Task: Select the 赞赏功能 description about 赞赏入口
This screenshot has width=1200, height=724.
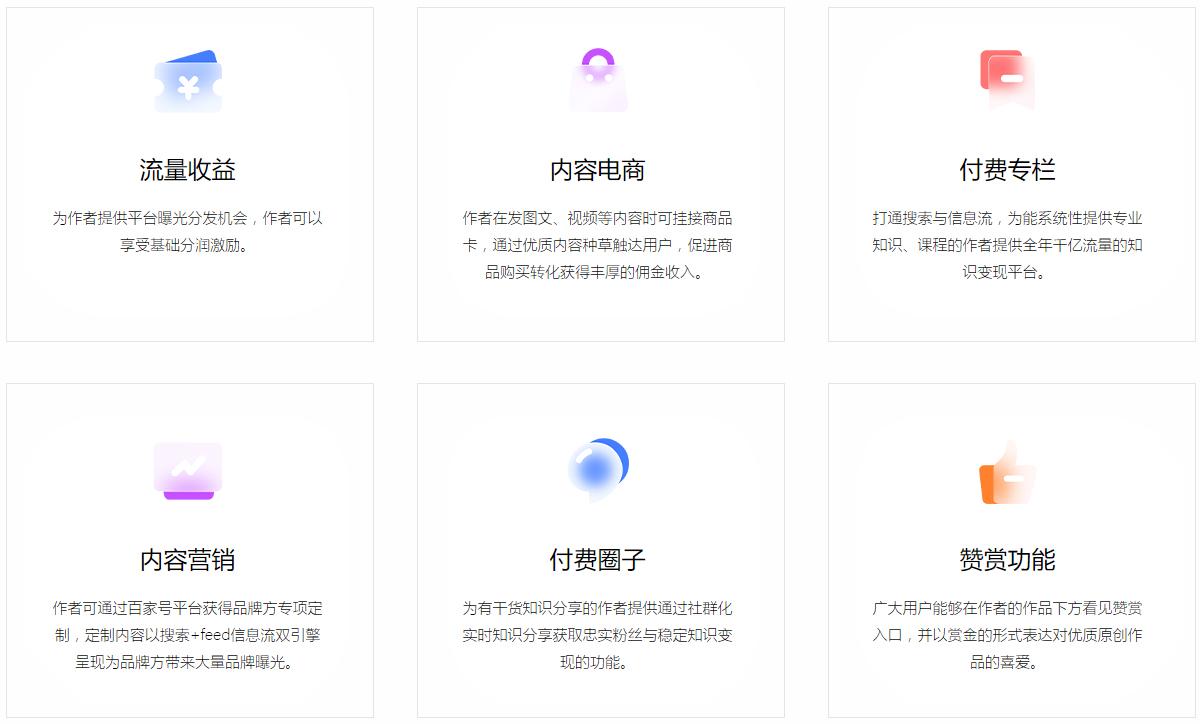Action: (x=1007, y=635)
